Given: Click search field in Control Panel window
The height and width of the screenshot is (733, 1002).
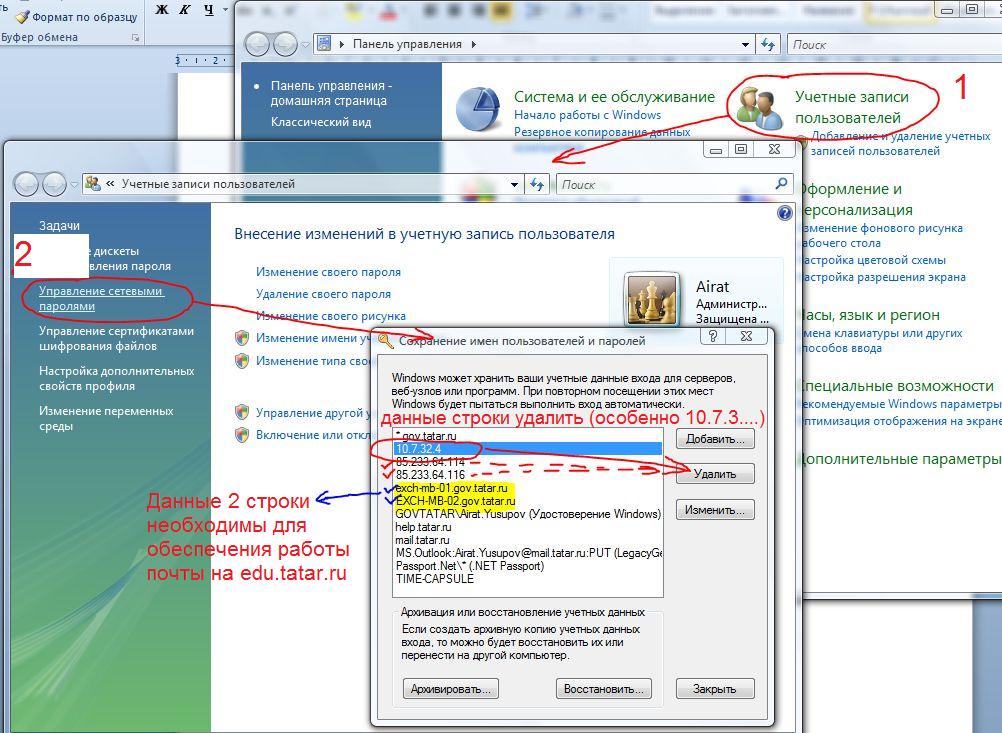Looking at the screenshot, I should coord(893,45).
